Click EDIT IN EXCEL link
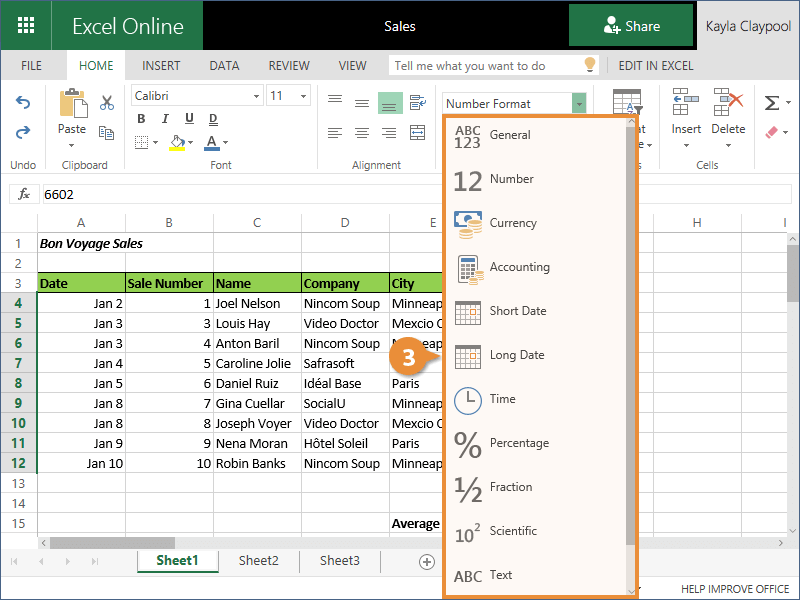The image size is (800, 600). click(656, 66)
